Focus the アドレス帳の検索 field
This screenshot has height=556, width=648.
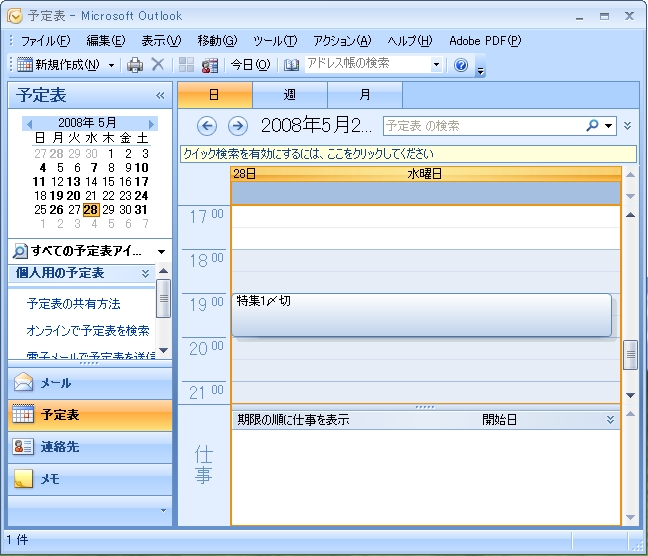[x=368, y=64]
